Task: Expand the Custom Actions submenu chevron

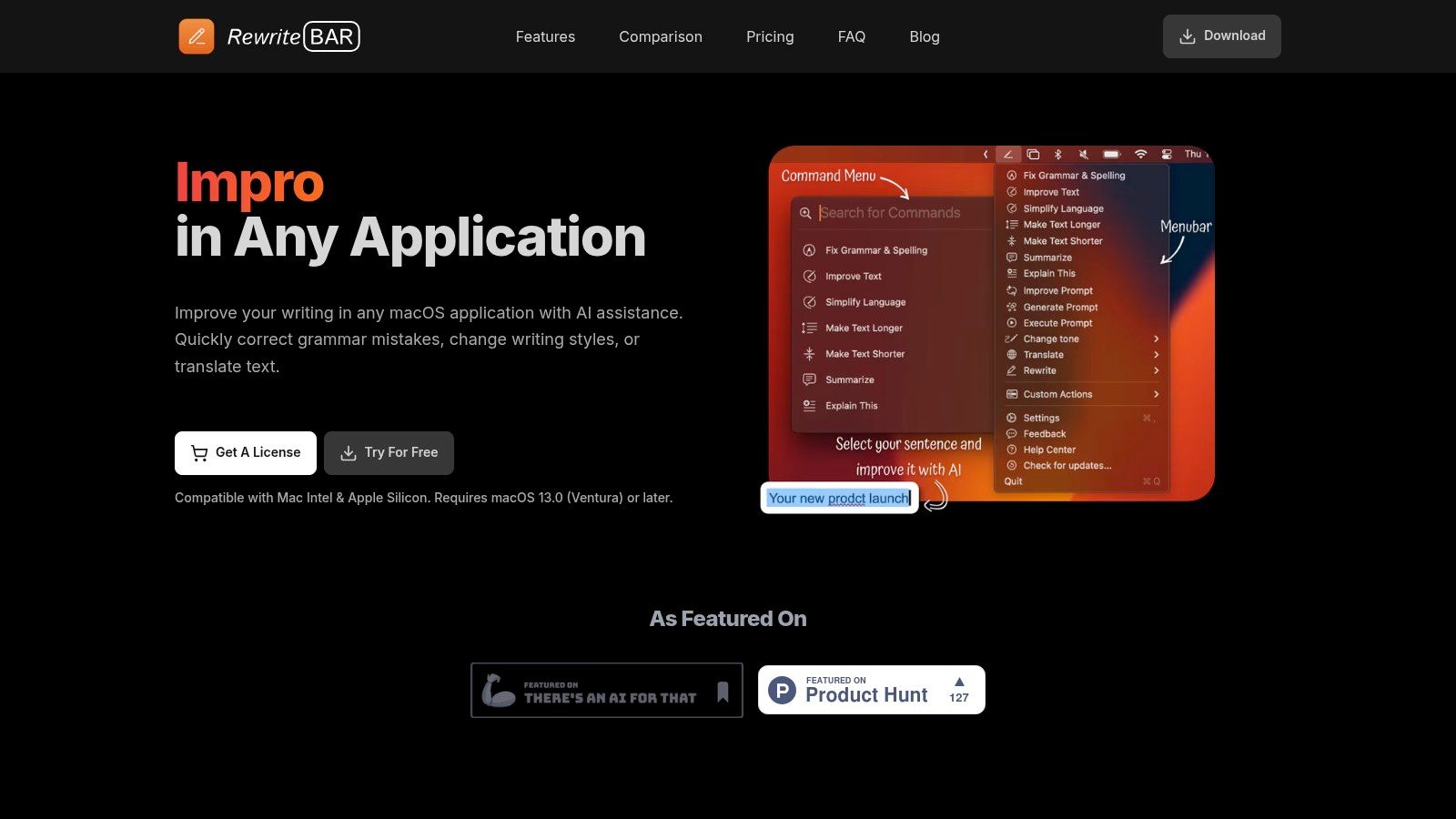Action: click(1156, 394)
